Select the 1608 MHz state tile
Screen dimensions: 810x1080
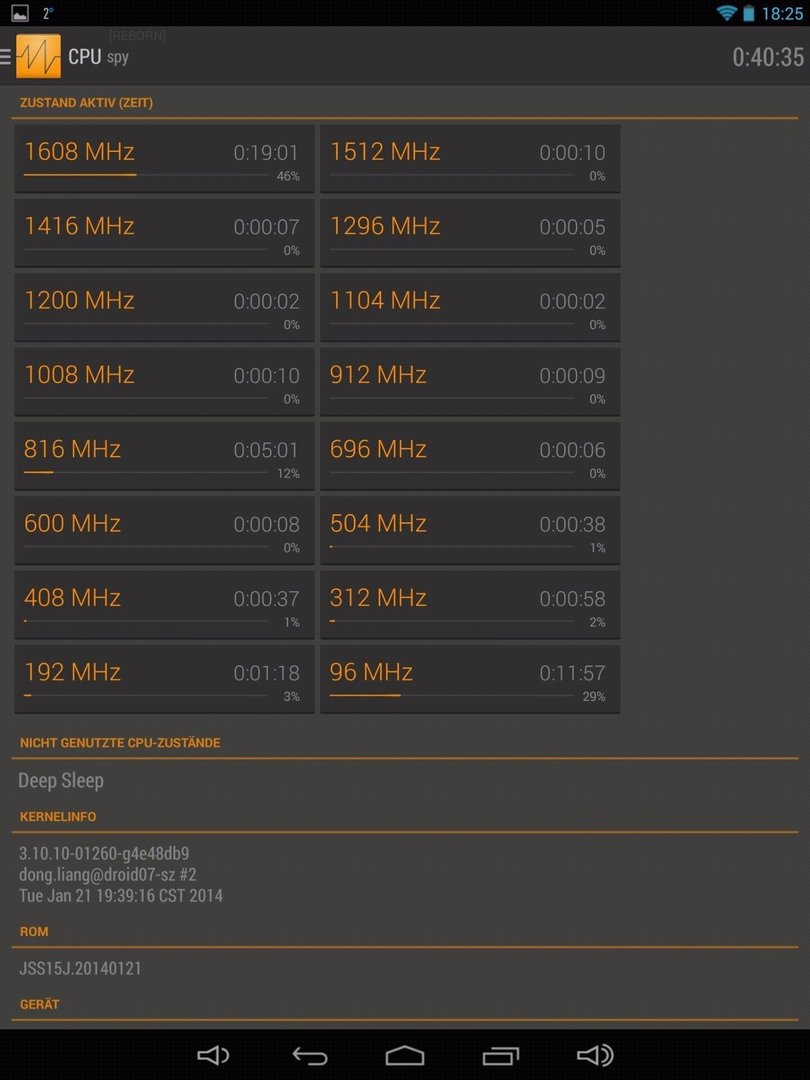(x=164, y=158)
